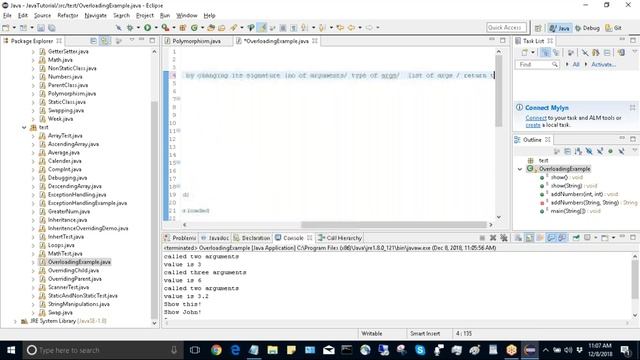Click the Pin Console icon
Viewport: 640px width, 360px height.
coord(576,238)
